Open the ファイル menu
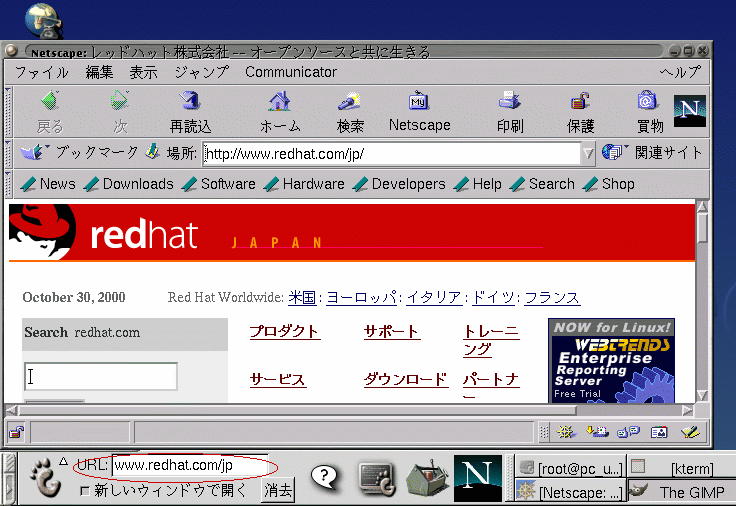The width and height of the screenshot is (736, 506). pyautogui.click(x=42, y=72)
